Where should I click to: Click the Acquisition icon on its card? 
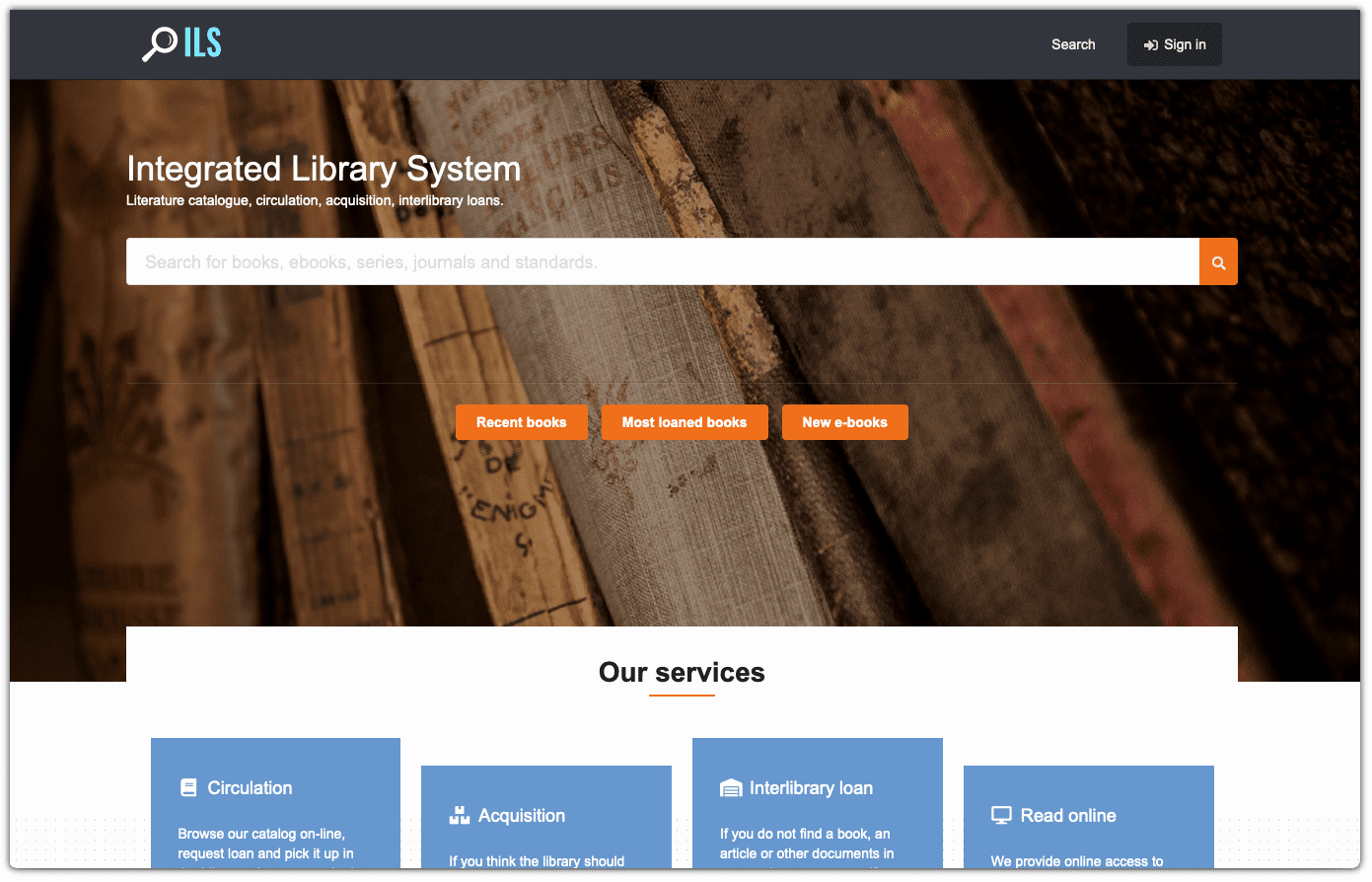(459, 815)
